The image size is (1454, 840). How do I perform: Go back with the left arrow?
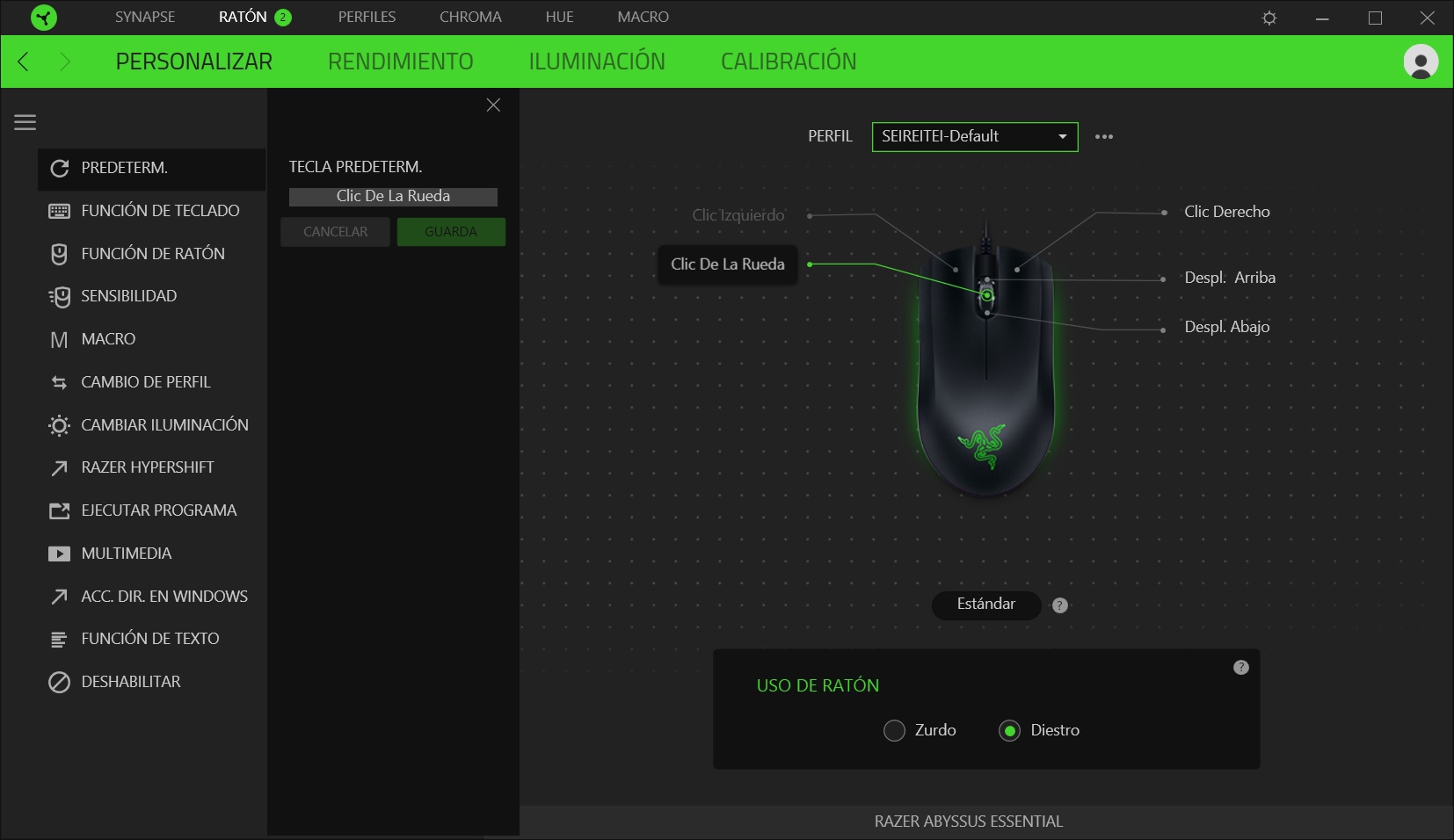24,62
